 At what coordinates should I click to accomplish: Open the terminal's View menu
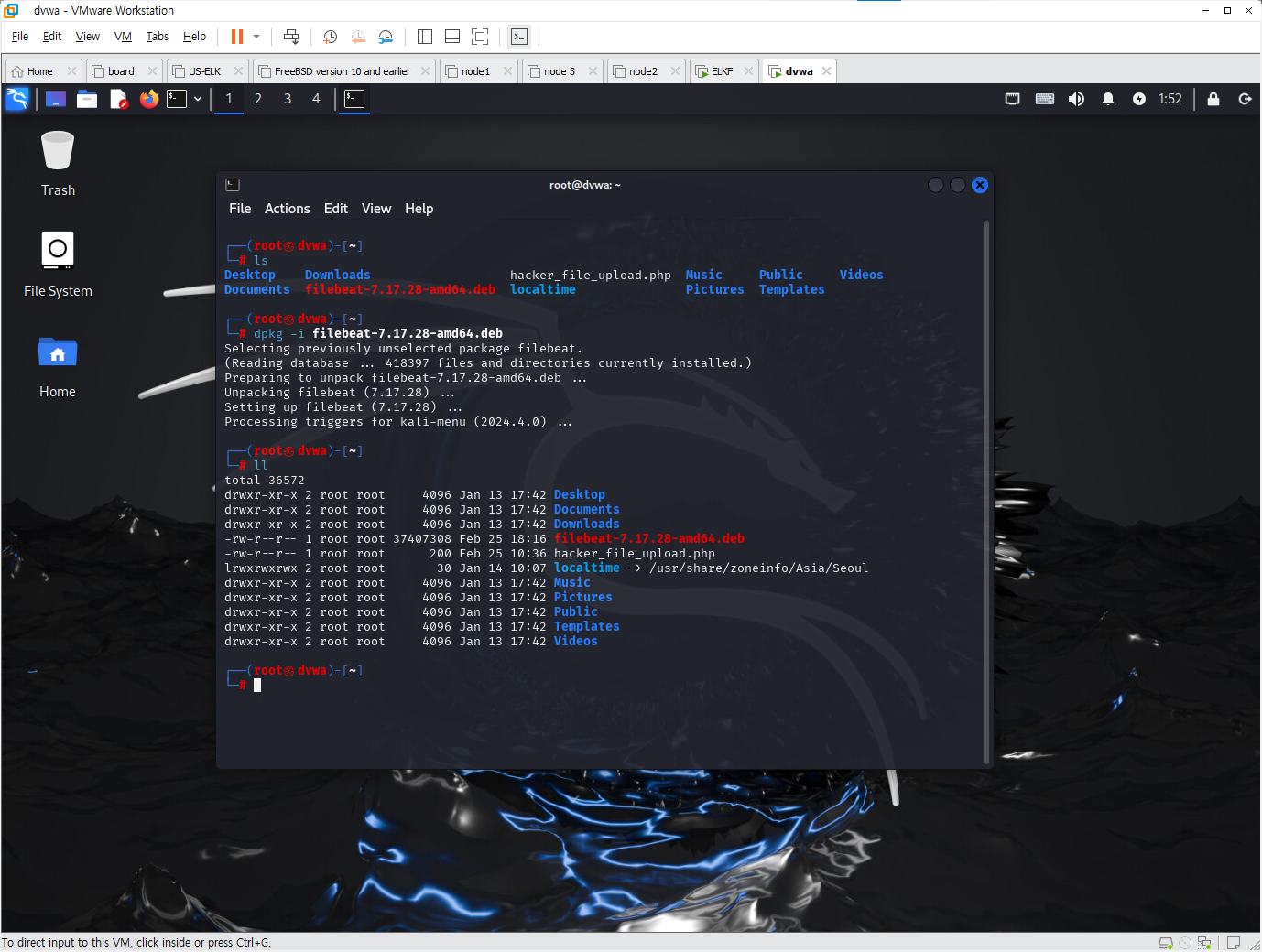tap(376, 209)
